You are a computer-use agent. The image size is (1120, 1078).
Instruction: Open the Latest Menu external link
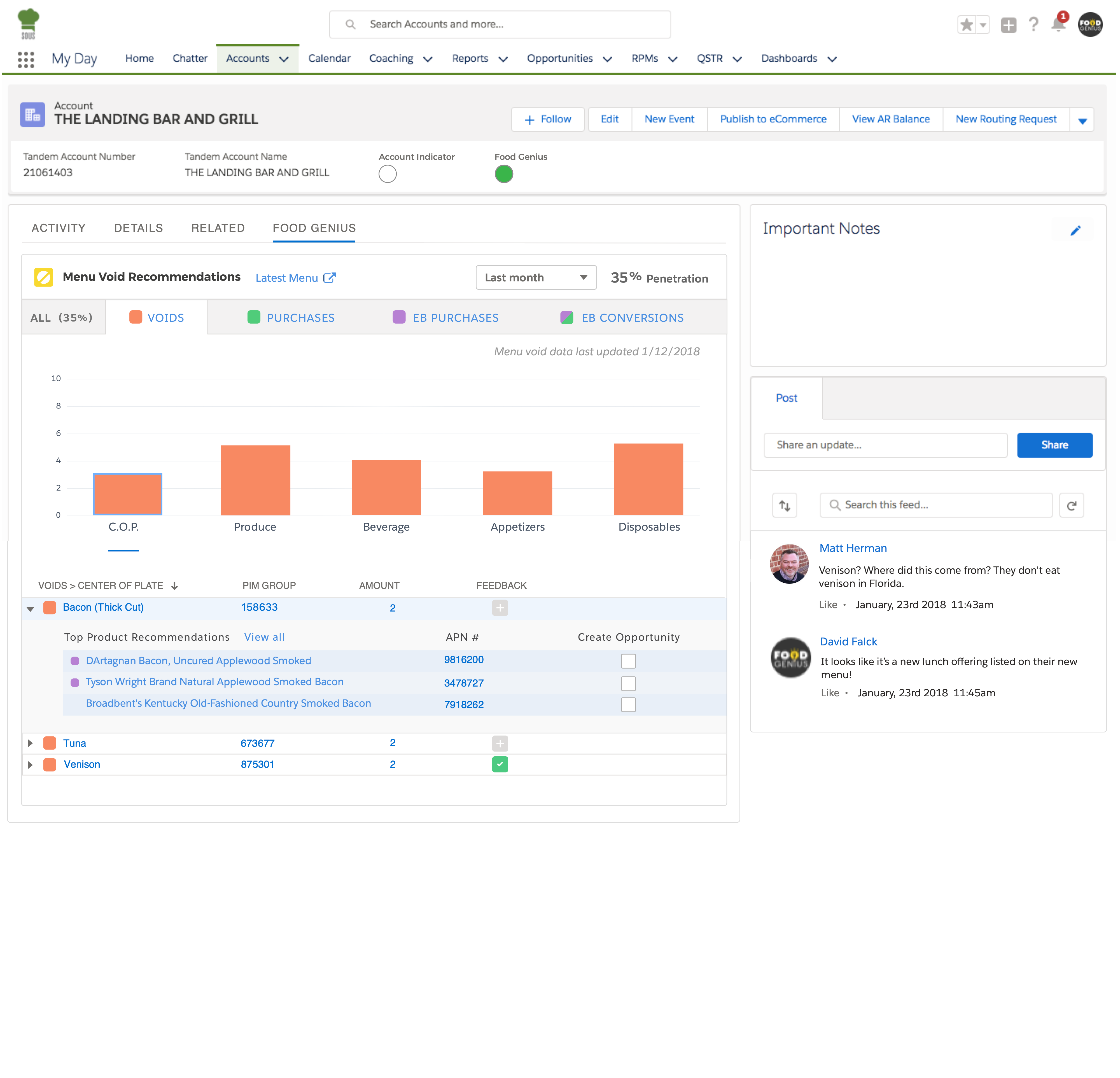[x=295, y=278]
